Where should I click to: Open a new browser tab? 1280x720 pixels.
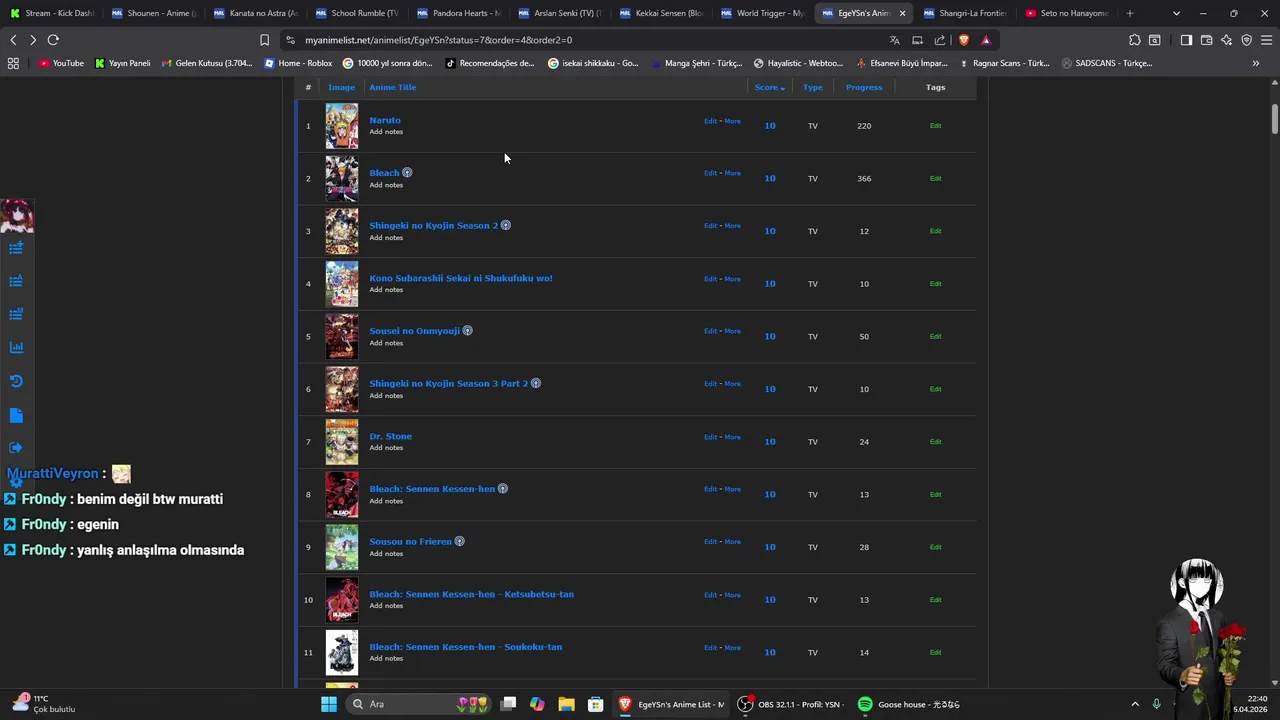1130,13
